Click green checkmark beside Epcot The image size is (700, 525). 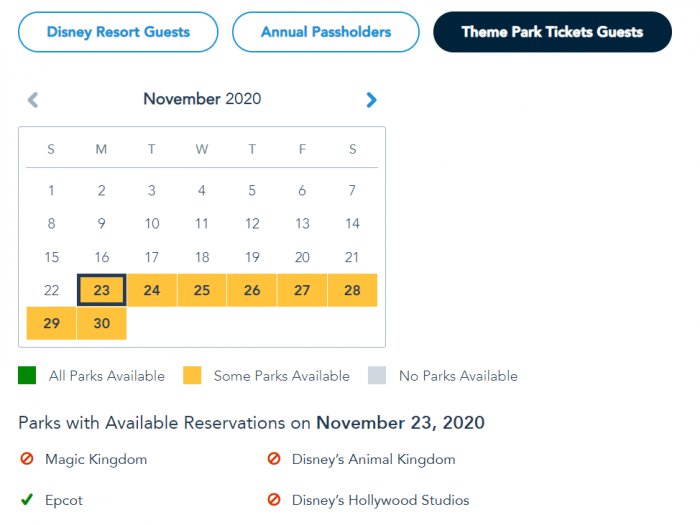click(27, 500)
